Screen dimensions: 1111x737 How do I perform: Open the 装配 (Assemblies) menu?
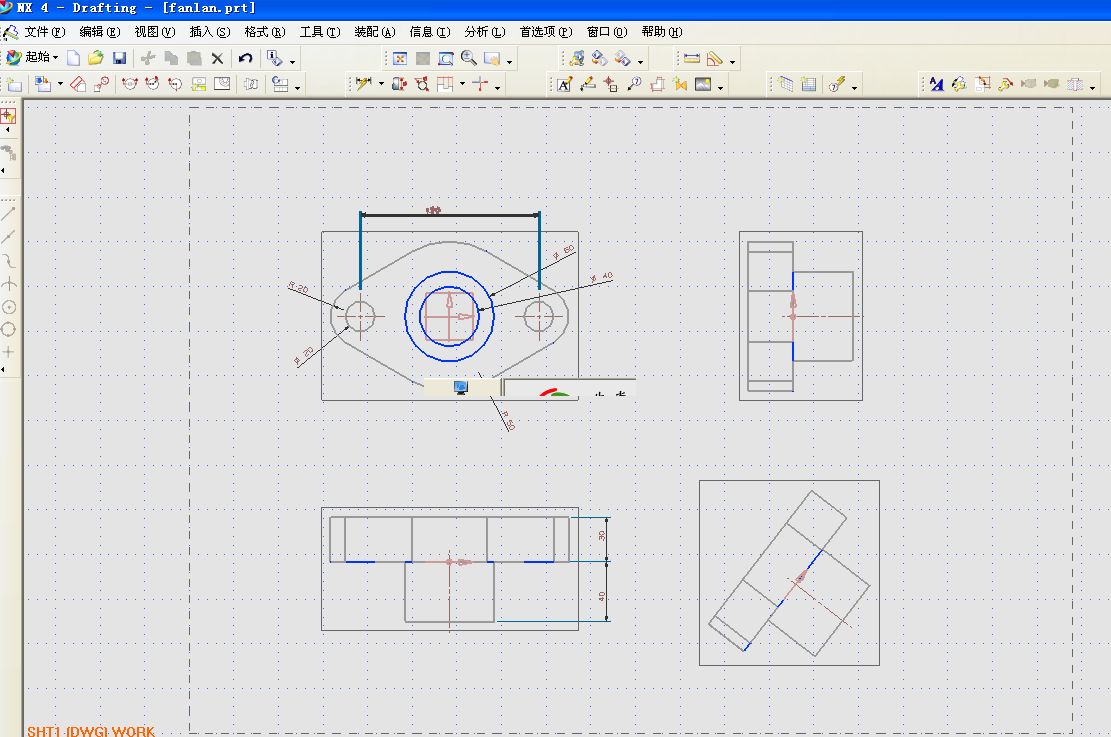tap(375, 32)
